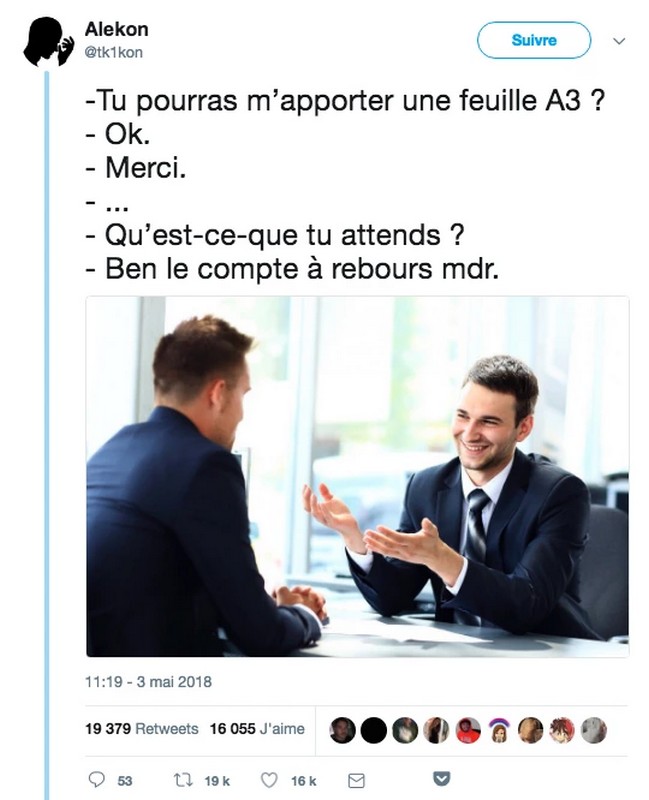
Task: Expand the tweet options chevron menu
Action: tap(618, 41)
